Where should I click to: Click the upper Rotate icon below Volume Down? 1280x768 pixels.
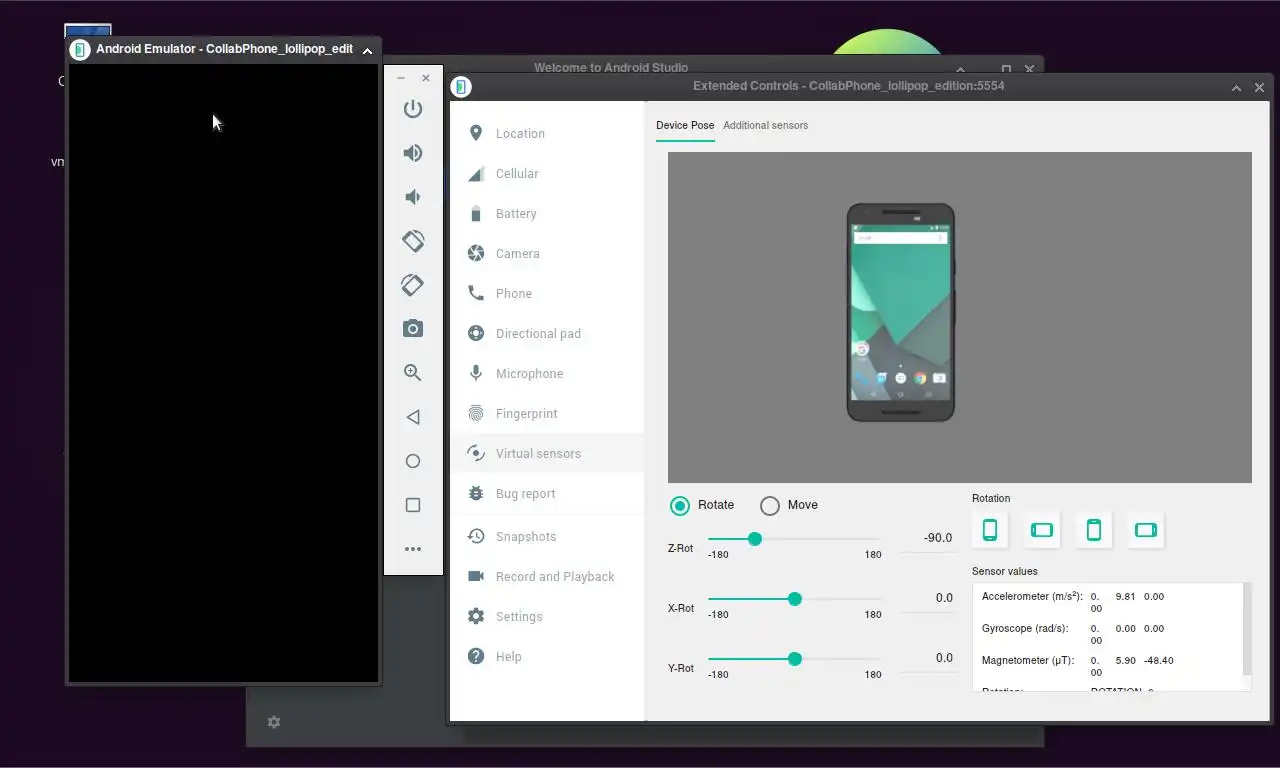413,241
